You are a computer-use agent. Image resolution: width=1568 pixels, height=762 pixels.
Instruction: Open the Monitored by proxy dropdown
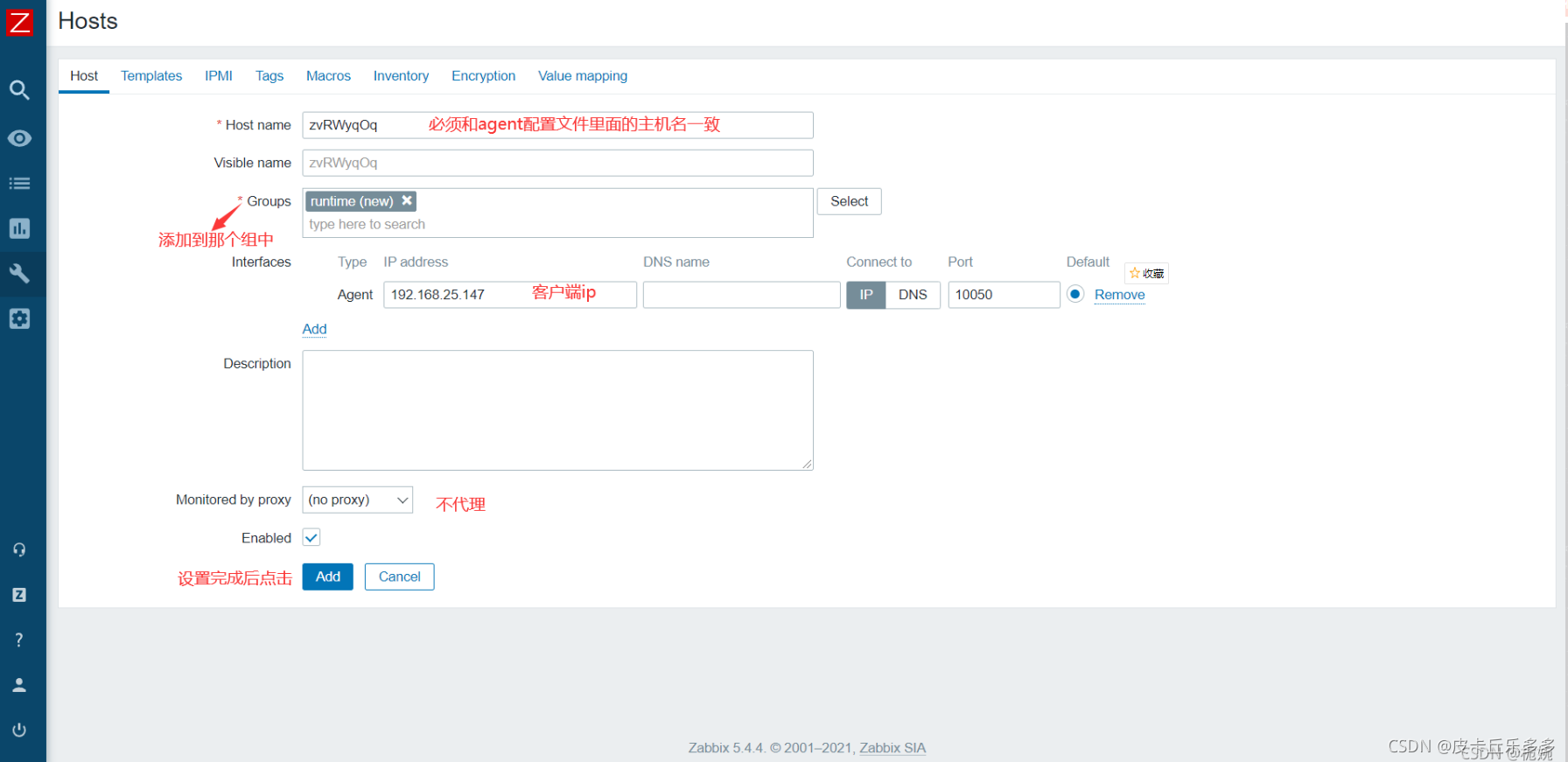[x=357, y=500]
